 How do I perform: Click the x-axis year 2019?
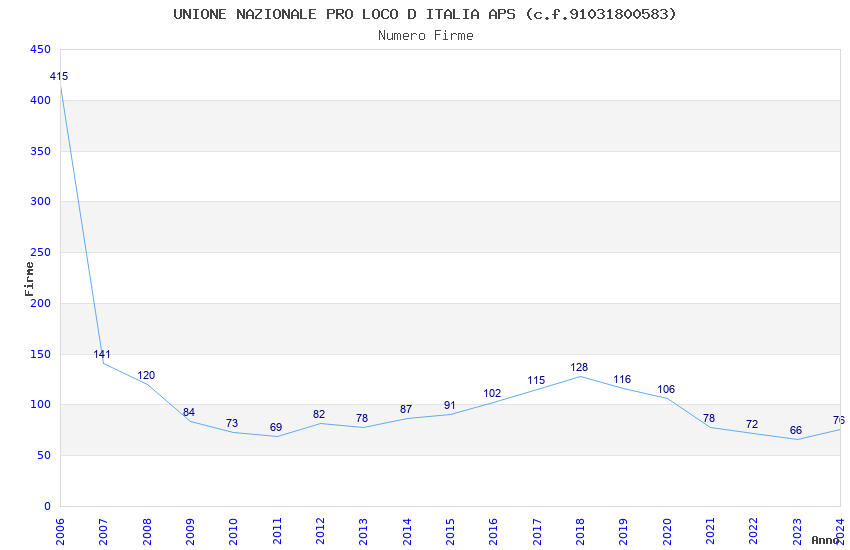click(x=624, y=532)
